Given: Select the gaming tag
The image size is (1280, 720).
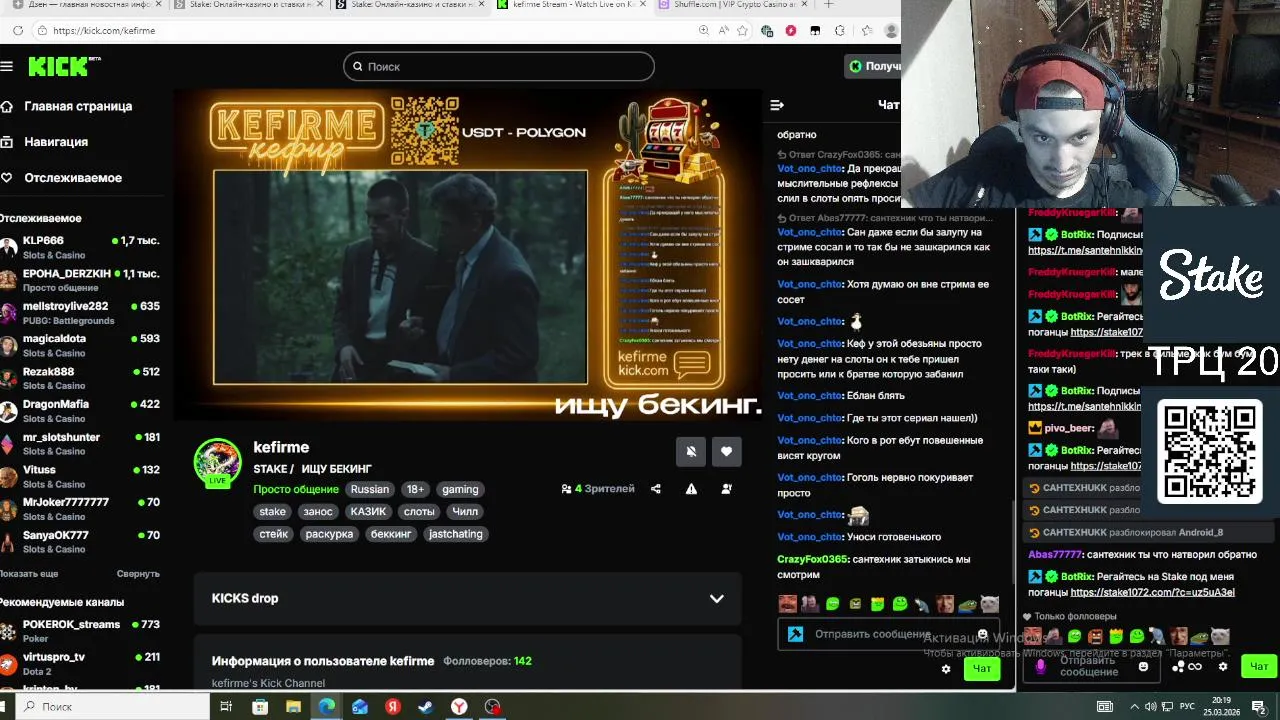Looking at the screenshot, I should coord(460,489).
